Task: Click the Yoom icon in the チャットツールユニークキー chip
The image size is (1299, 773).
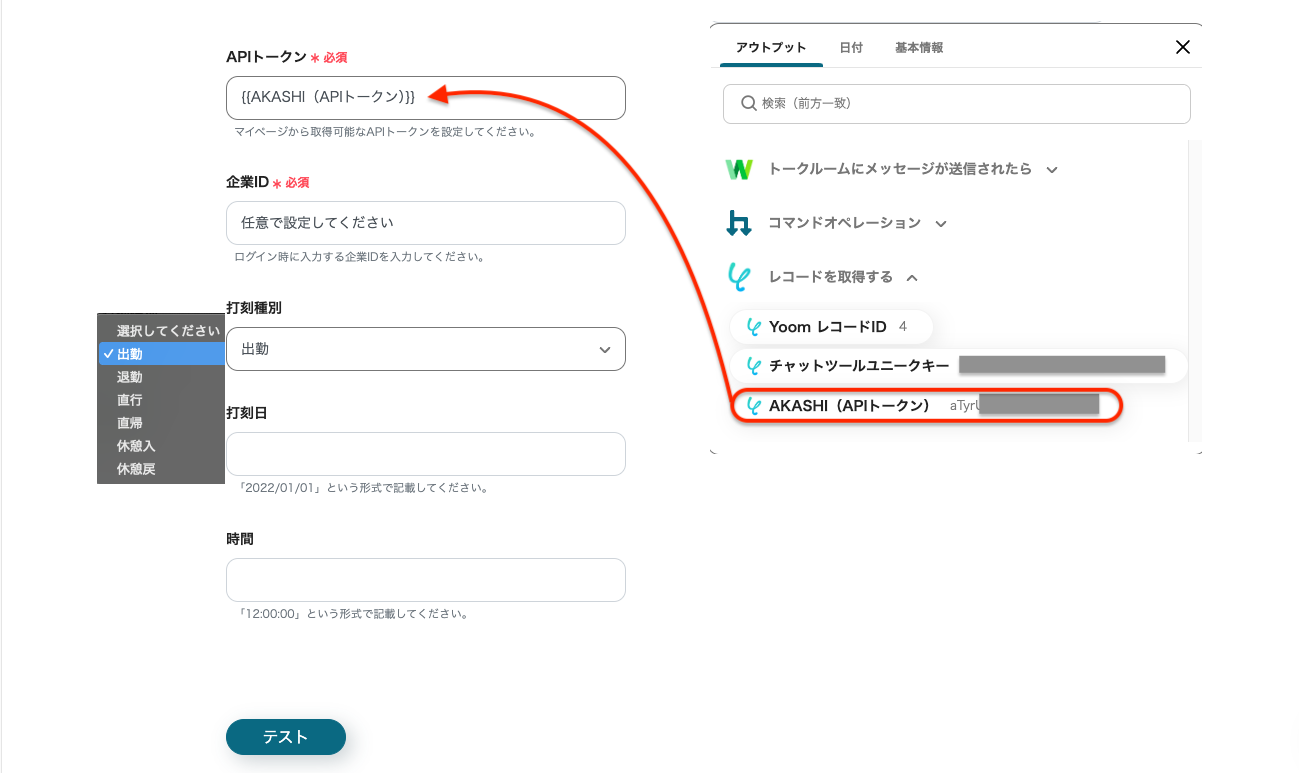Action: 754,366
